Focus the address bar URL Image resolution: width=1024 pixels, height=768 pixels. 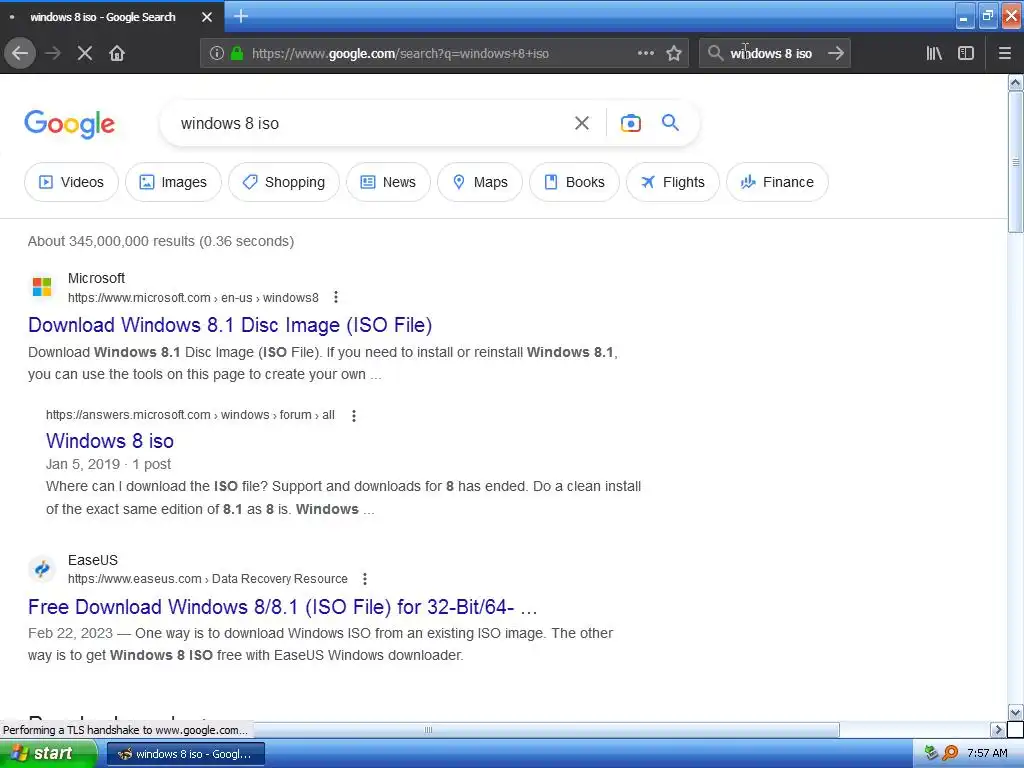click(x=400, y=54)
